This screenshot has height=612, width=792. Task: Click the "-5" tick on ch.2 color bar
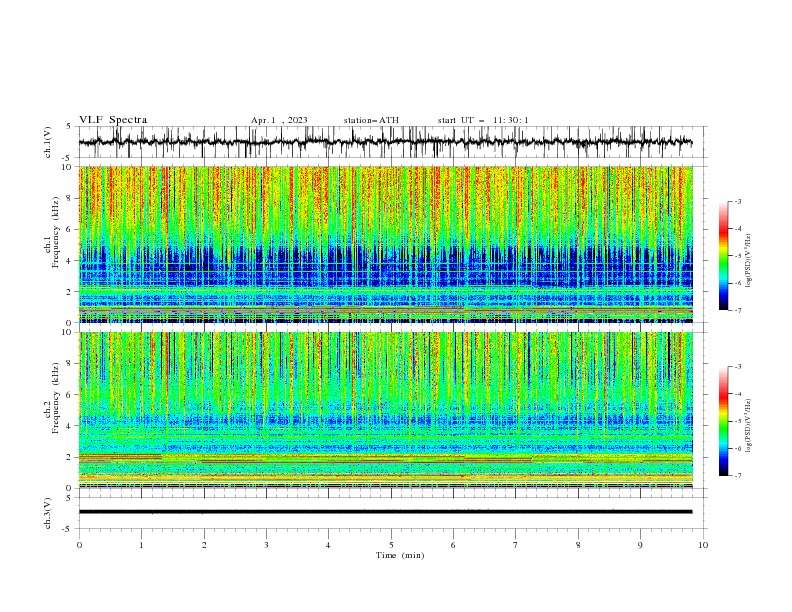click(737, 421)
